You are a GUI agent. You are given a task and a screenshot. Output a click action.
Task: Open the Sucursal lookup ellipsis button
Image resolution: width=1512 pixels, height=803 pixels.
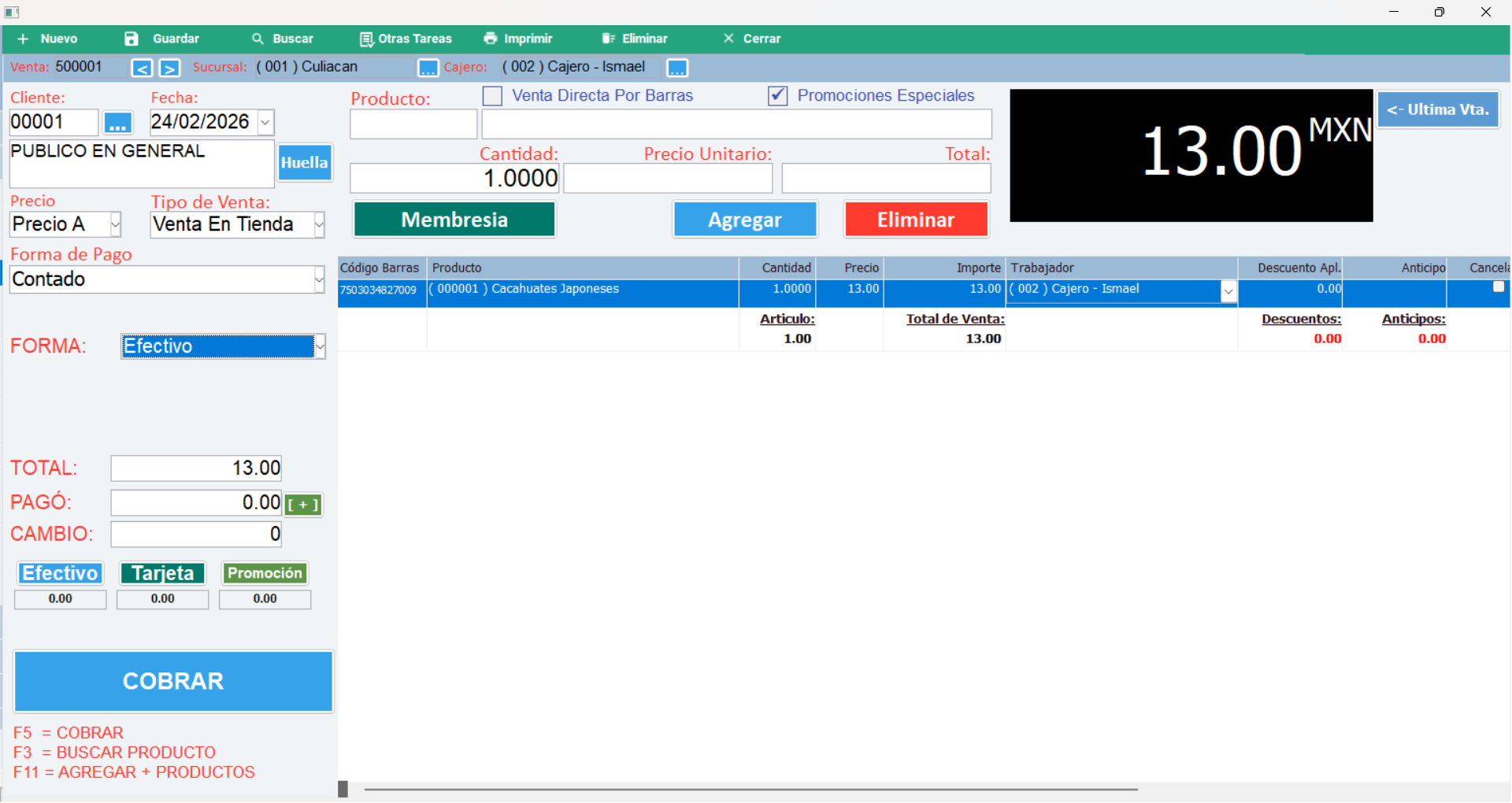(x=428, y=68)
